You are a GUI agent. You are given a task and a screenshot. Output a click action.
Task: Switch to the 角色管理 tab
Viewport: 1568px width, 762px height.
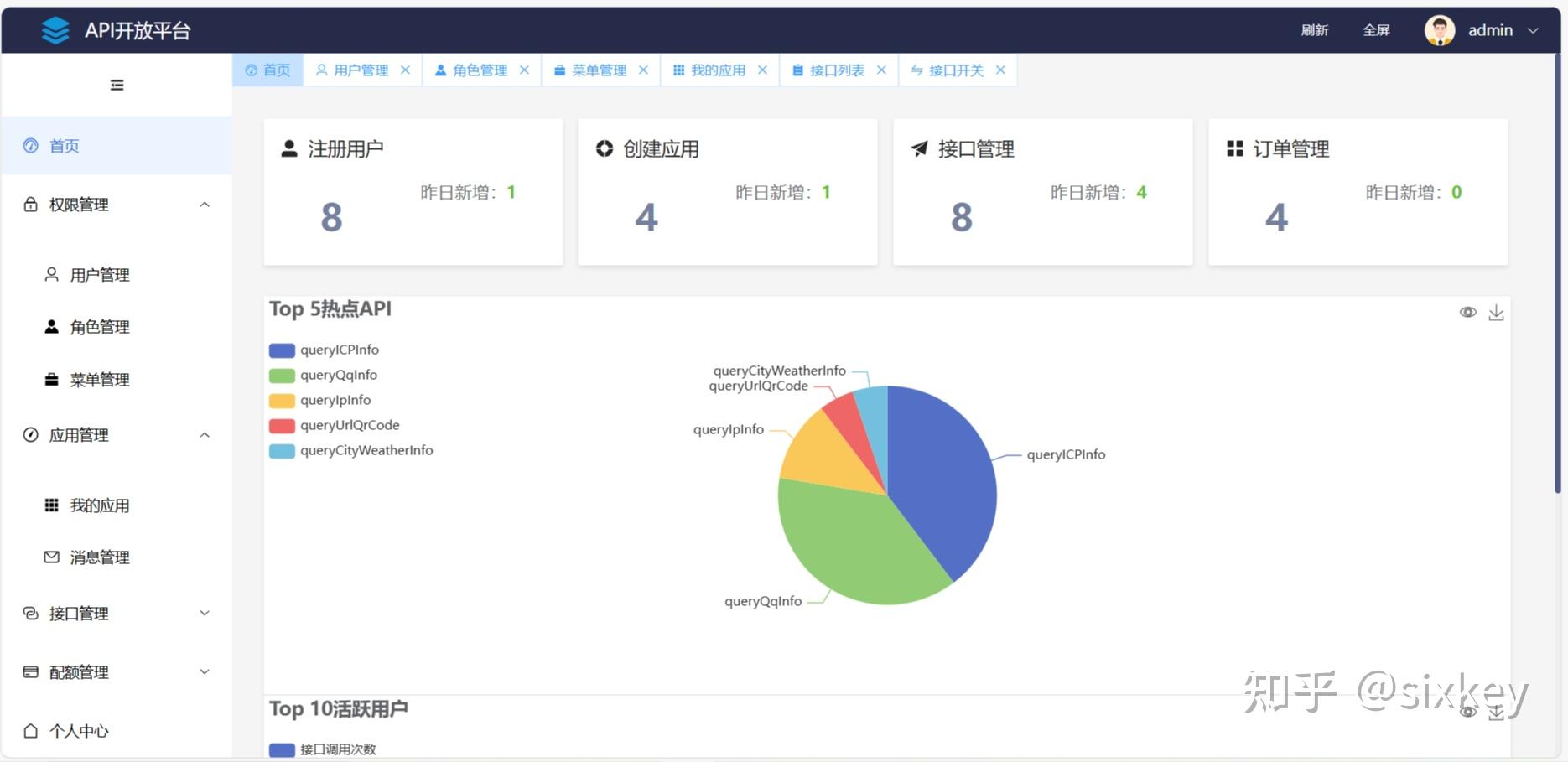point(480,70)
